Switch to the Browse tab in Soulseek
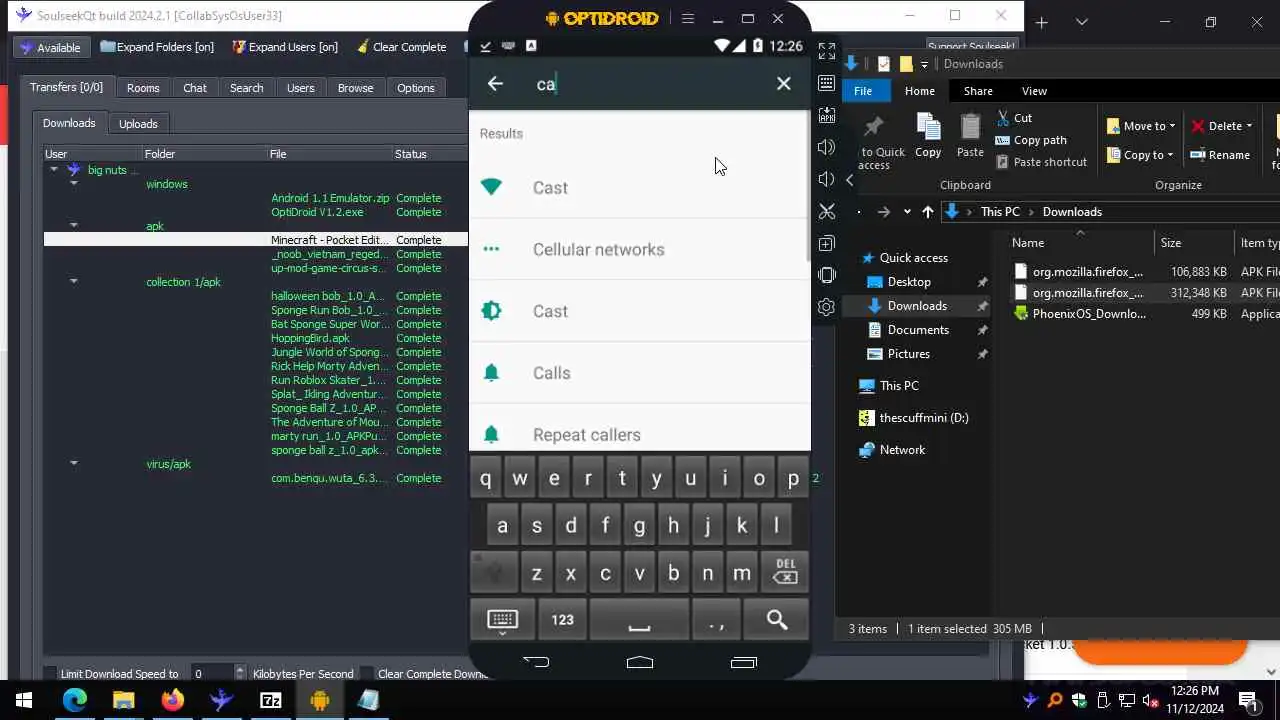 point(355,88)
